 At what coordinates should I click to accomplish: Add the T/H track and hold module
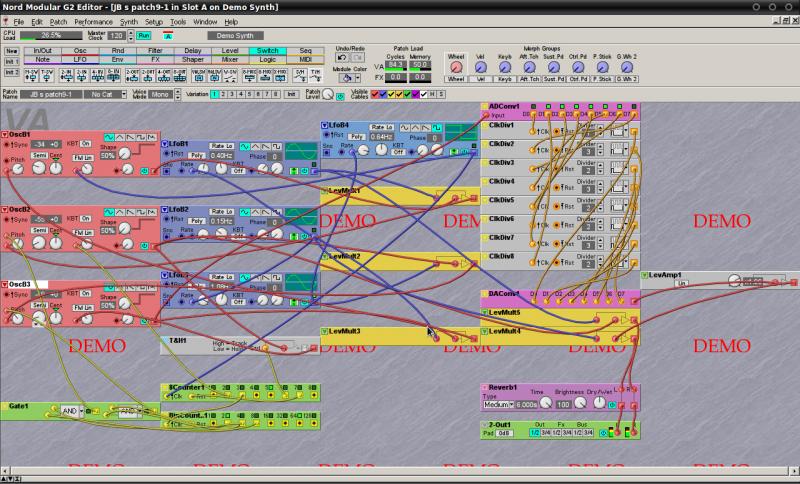[x=316, y=76]
